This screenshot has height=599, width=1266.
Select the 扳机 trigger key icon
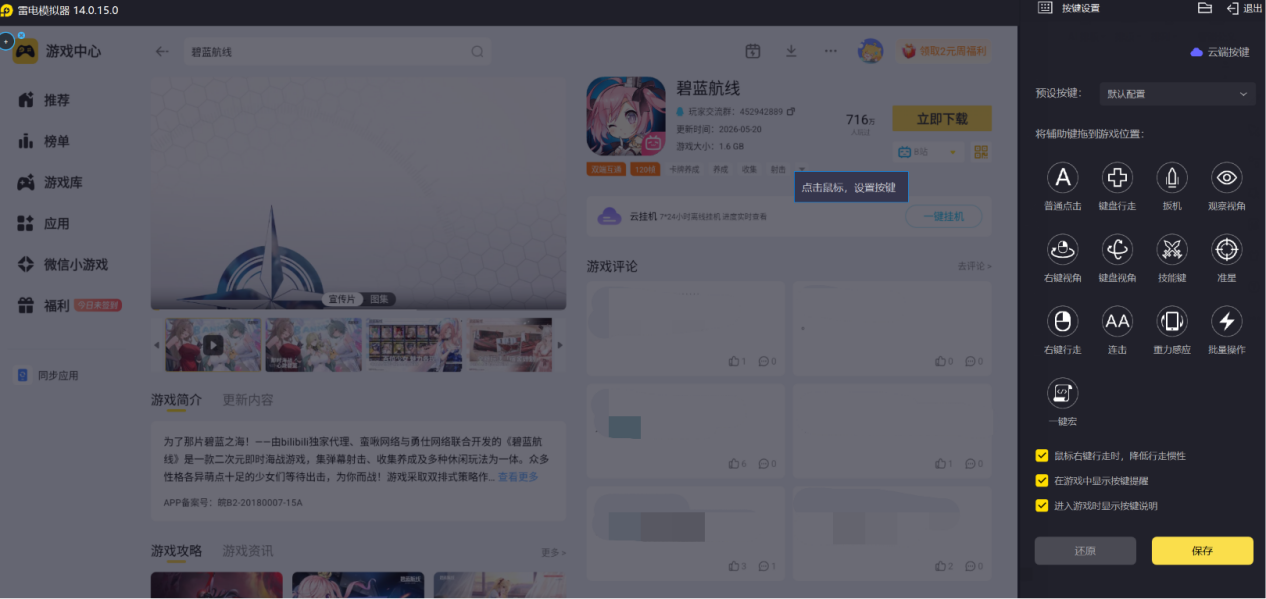(1172, 178)
